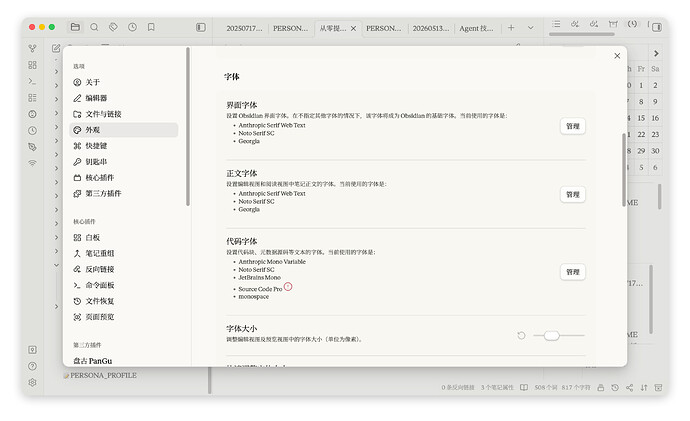Image resolution: width=690 pixels, height=421 pixels.
Task: Switch to the Agent 技... tab
Action: 476,28
